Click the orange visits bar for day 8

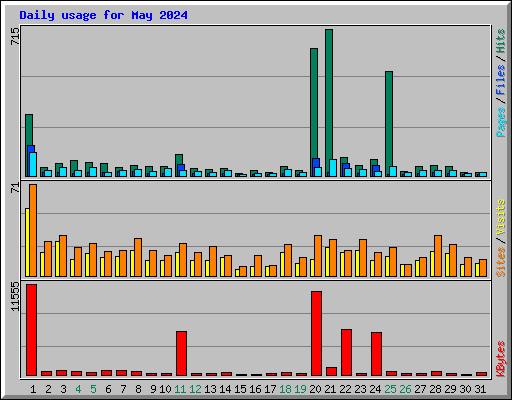tap(138, 257)
